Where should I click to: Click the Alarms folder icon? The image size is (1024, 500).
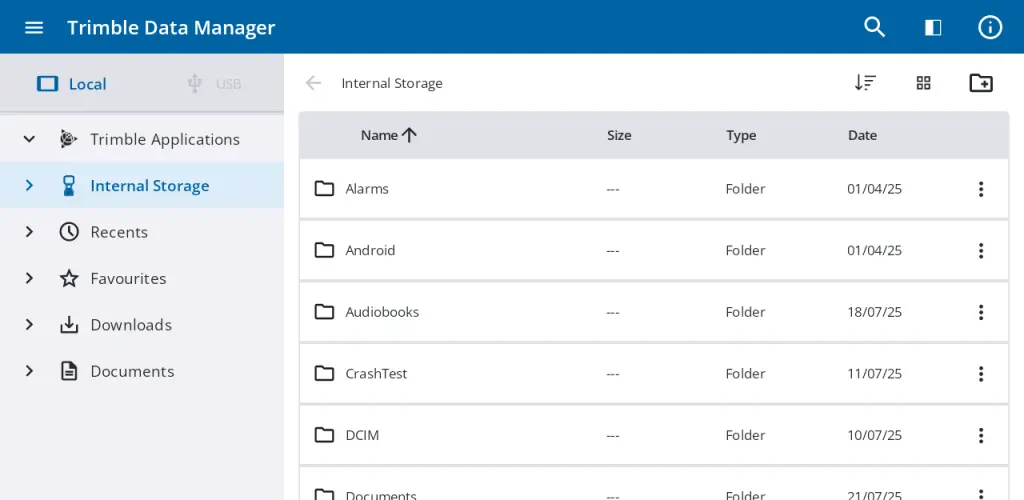325,189
